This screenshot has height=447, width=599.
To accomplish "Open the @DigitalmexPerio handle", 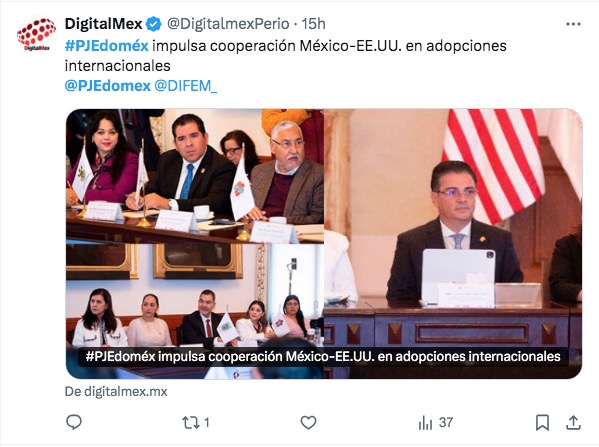I will coord(228,24).
